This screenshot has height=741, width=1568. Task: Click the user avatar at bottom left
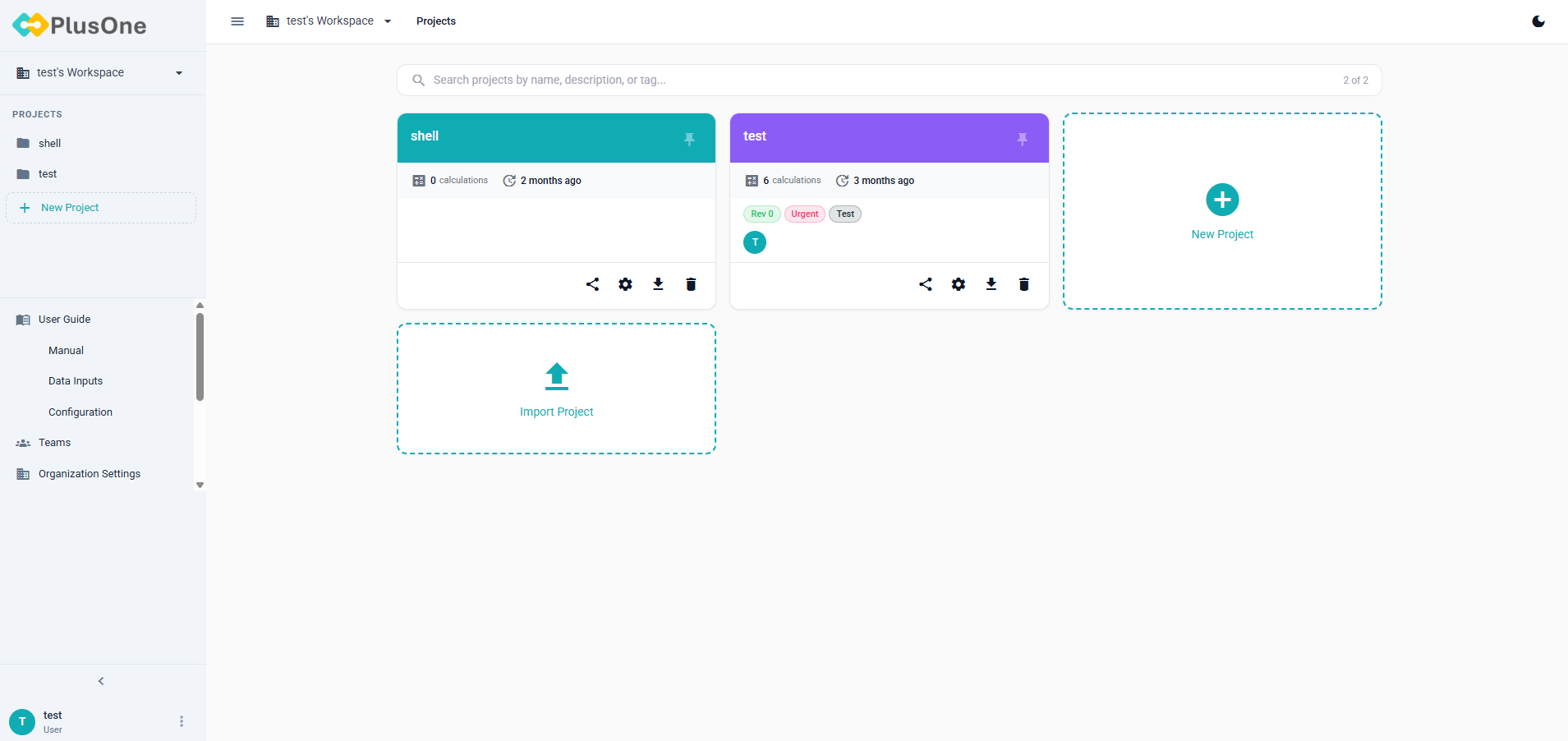[22, 722]
